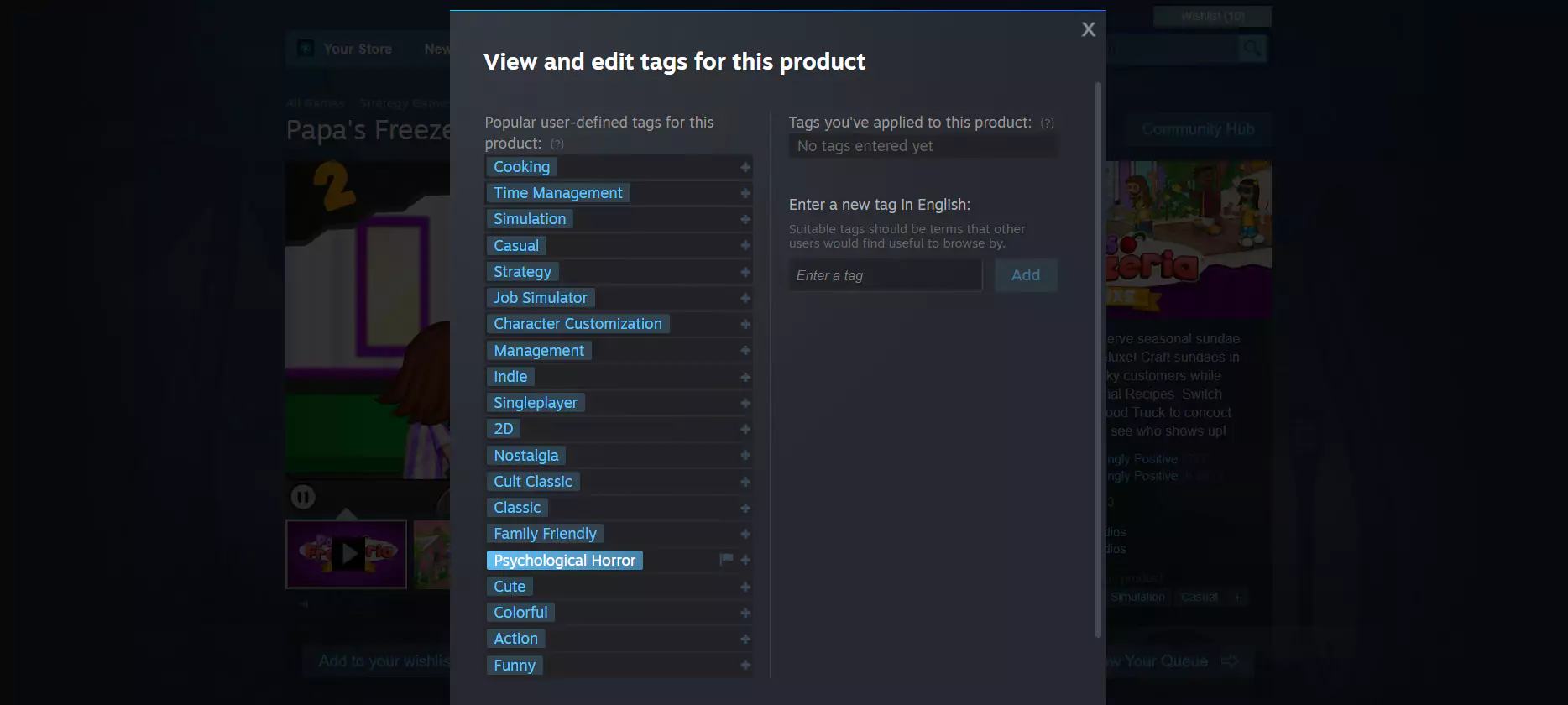Apply Family Friendly tag via plus icon
The image size is (1568, 705).
tap(745, 534)
